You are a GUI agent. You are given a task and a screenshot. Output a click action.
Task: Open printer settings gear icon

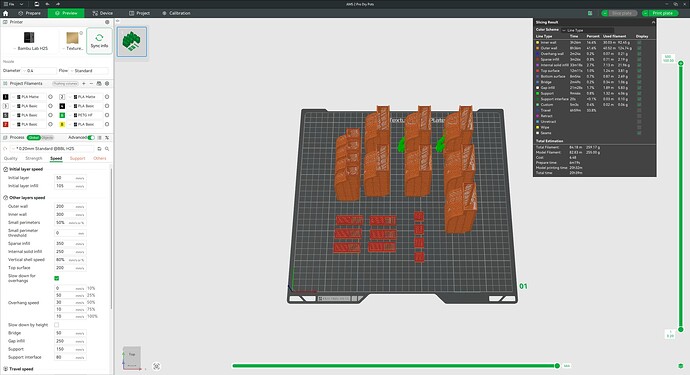tap(107, 22)
